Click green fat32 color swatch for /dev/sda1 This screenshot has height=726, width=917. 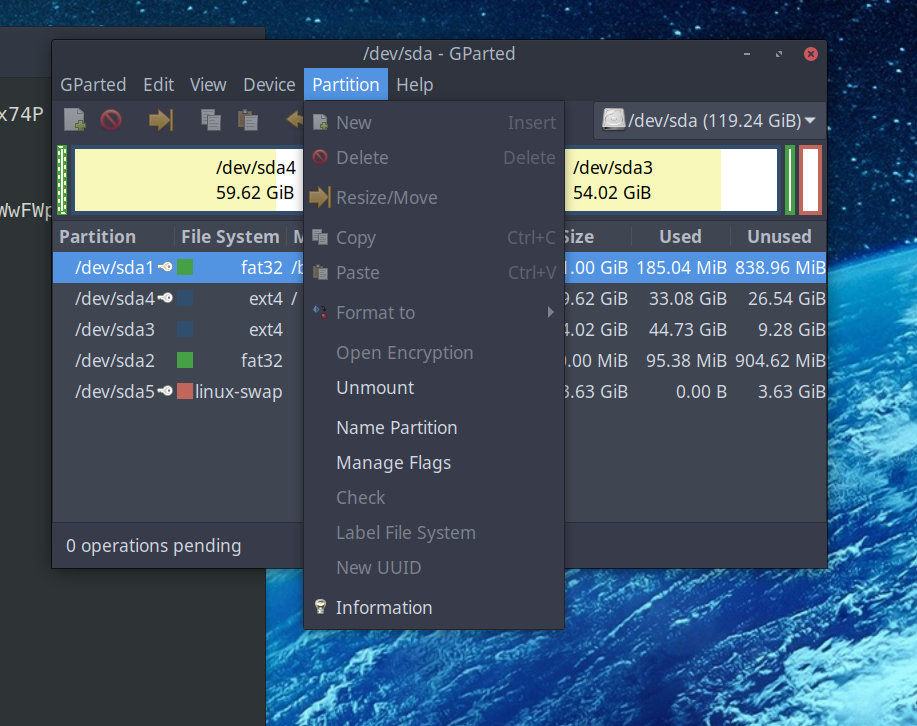click(185, 267)
